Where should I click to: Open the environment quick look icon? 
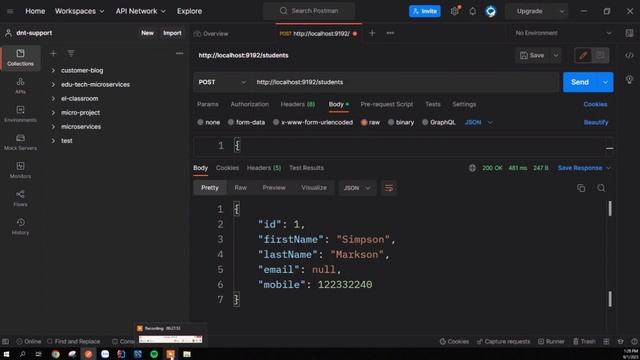click(x=629, y=33)
